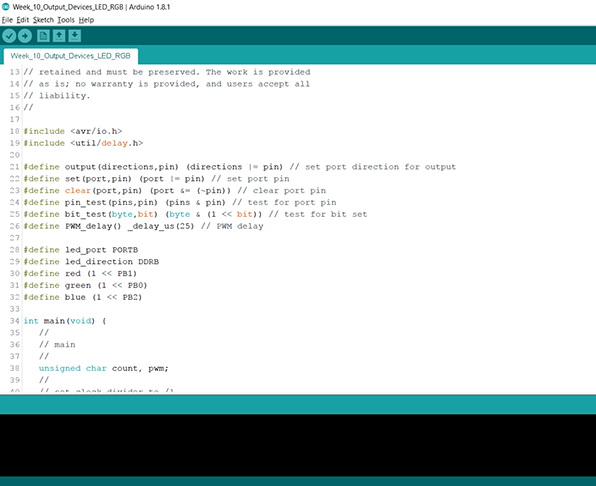Click the #define led_direction DDRB line

click(x=91, y=261)
